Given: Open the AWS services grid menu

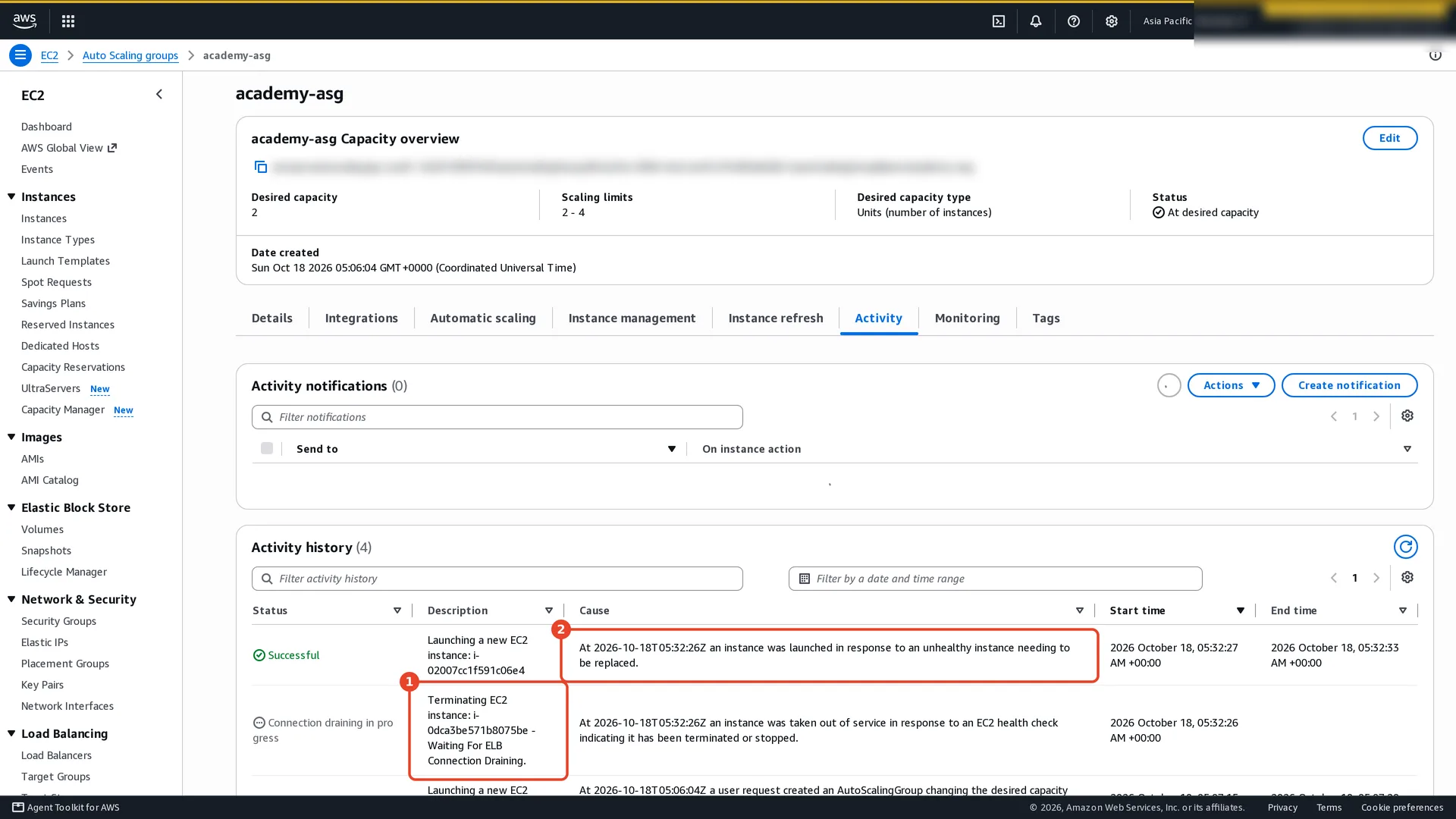Looking at the screenshot, I should pyautogui.click(x=68, y=21).
